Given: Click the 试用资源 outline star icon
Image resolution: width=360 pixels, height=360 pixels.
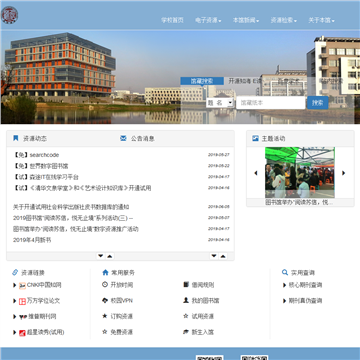Looking at the screenshot, I should click(186, 316).
